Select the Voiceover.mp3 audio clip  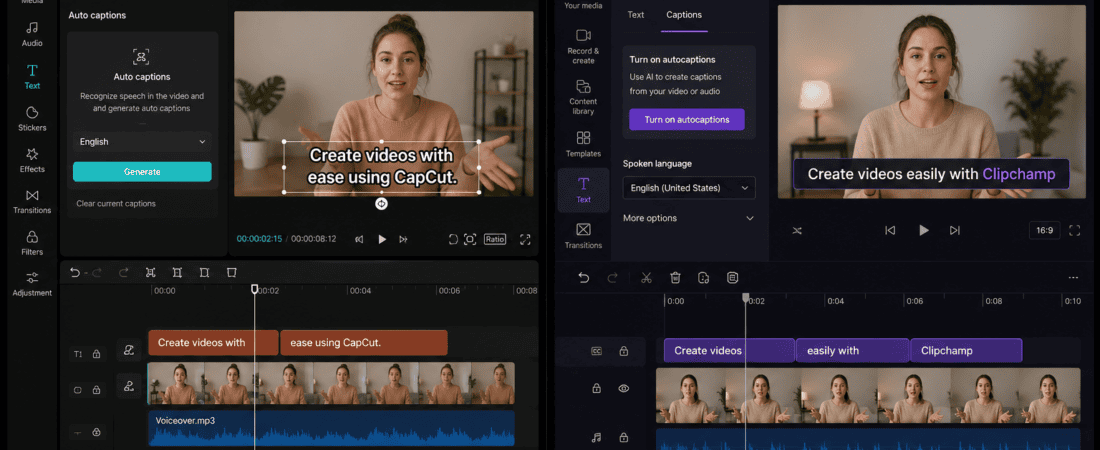331,429
